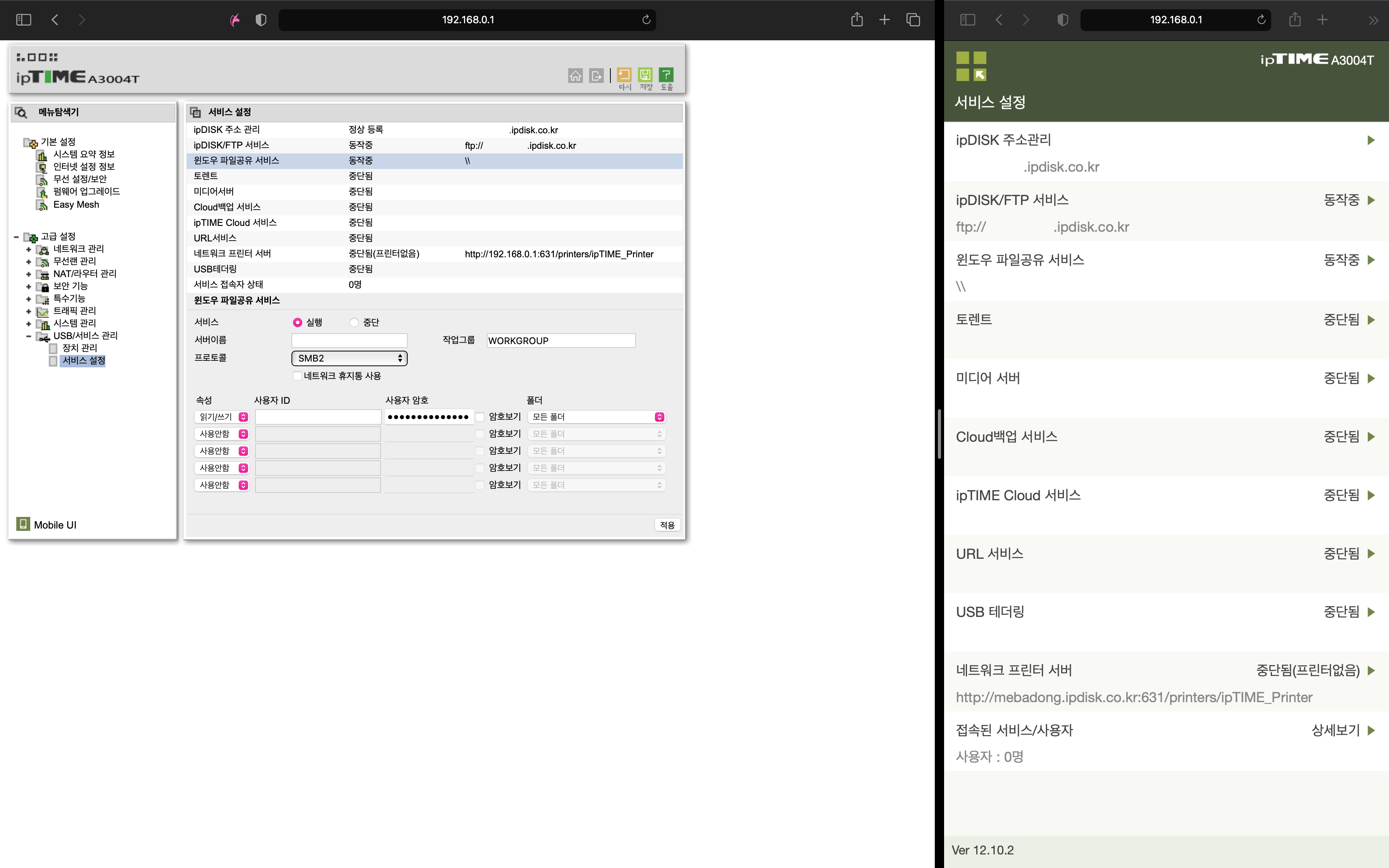This screenshot has height=868, width=1389.
Task: Click Safari share icon in left window toolbar
Action: click(856, 20)
